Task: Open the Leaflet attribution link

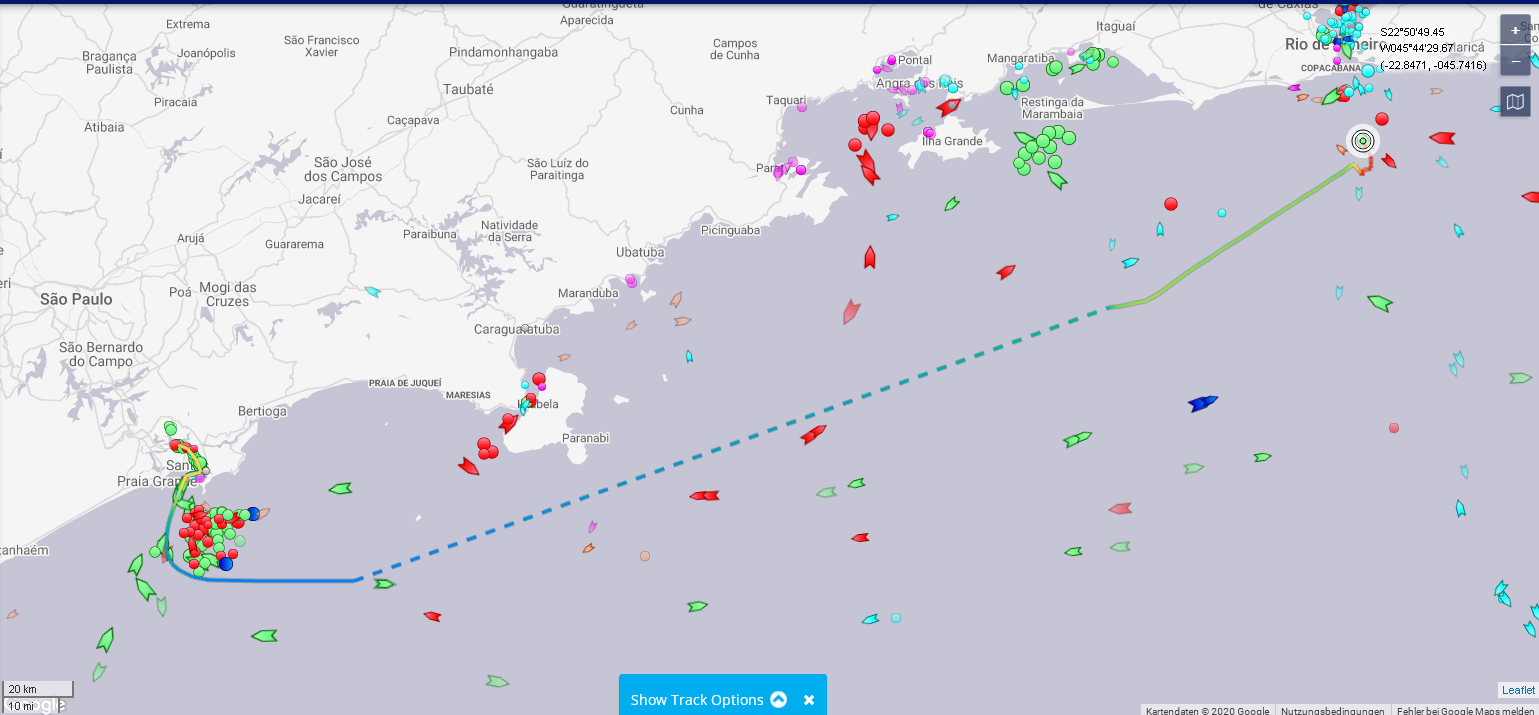Action: pyautogui.click(x=1518, y=690)
